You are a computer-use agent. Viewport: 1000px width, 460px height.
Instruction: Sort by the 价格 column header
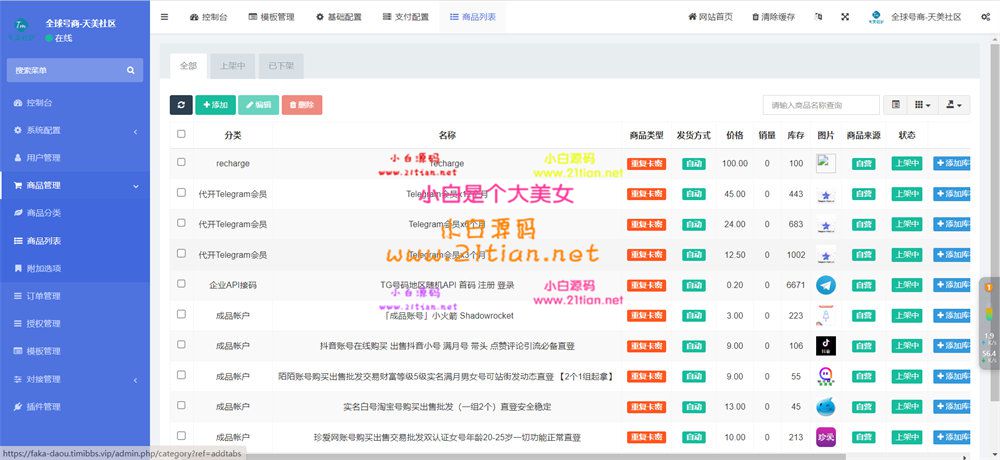735,135
